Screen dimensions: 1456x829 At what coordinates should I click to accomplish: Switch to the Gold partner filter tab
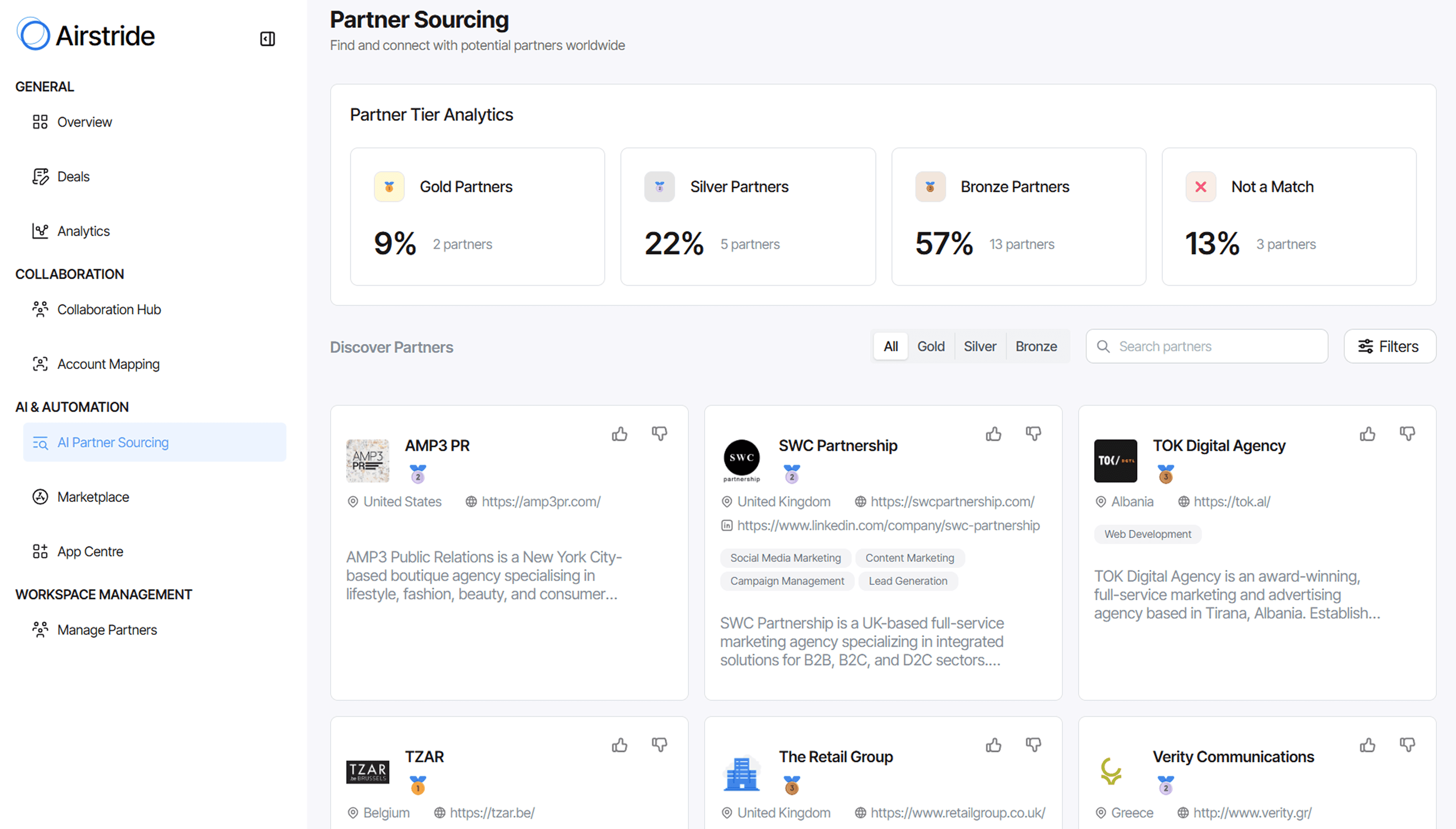coord(931,346)
